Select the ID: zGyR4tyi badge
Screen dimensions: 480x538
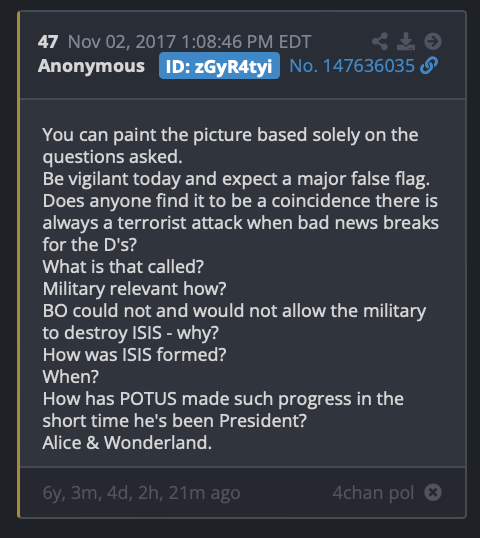[219, 66]
